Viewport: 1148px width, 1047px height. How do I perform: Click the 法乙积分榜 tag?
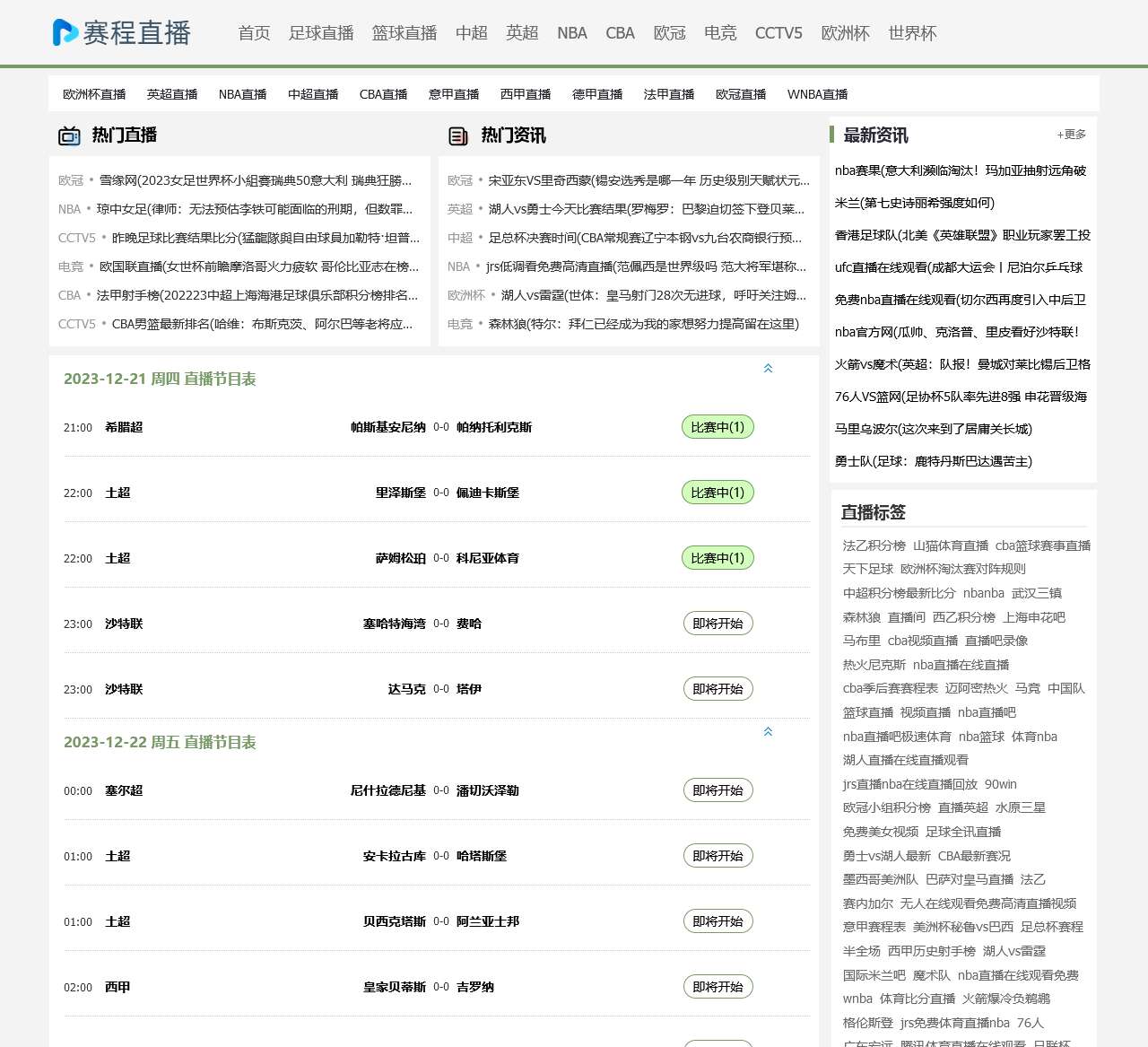[874, 545]
